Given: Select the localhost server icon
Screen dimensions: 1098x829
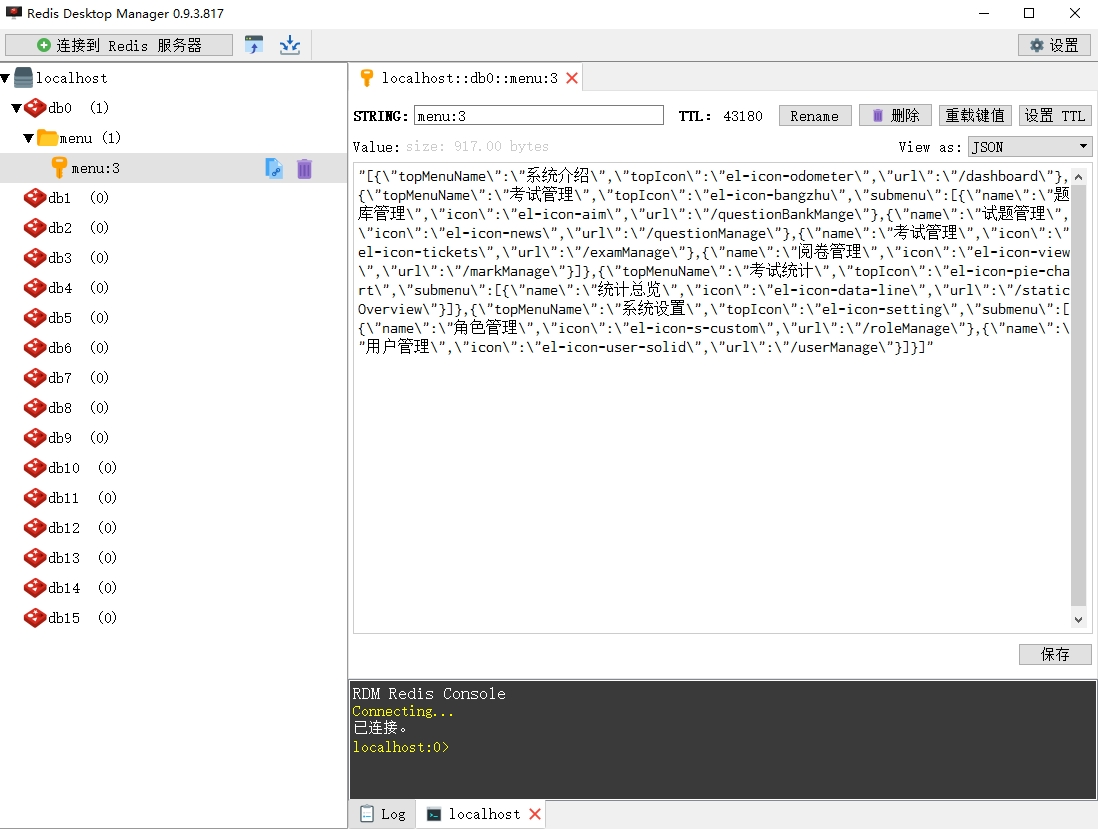Looking at the screenshot, I should [x=23, y=78].
